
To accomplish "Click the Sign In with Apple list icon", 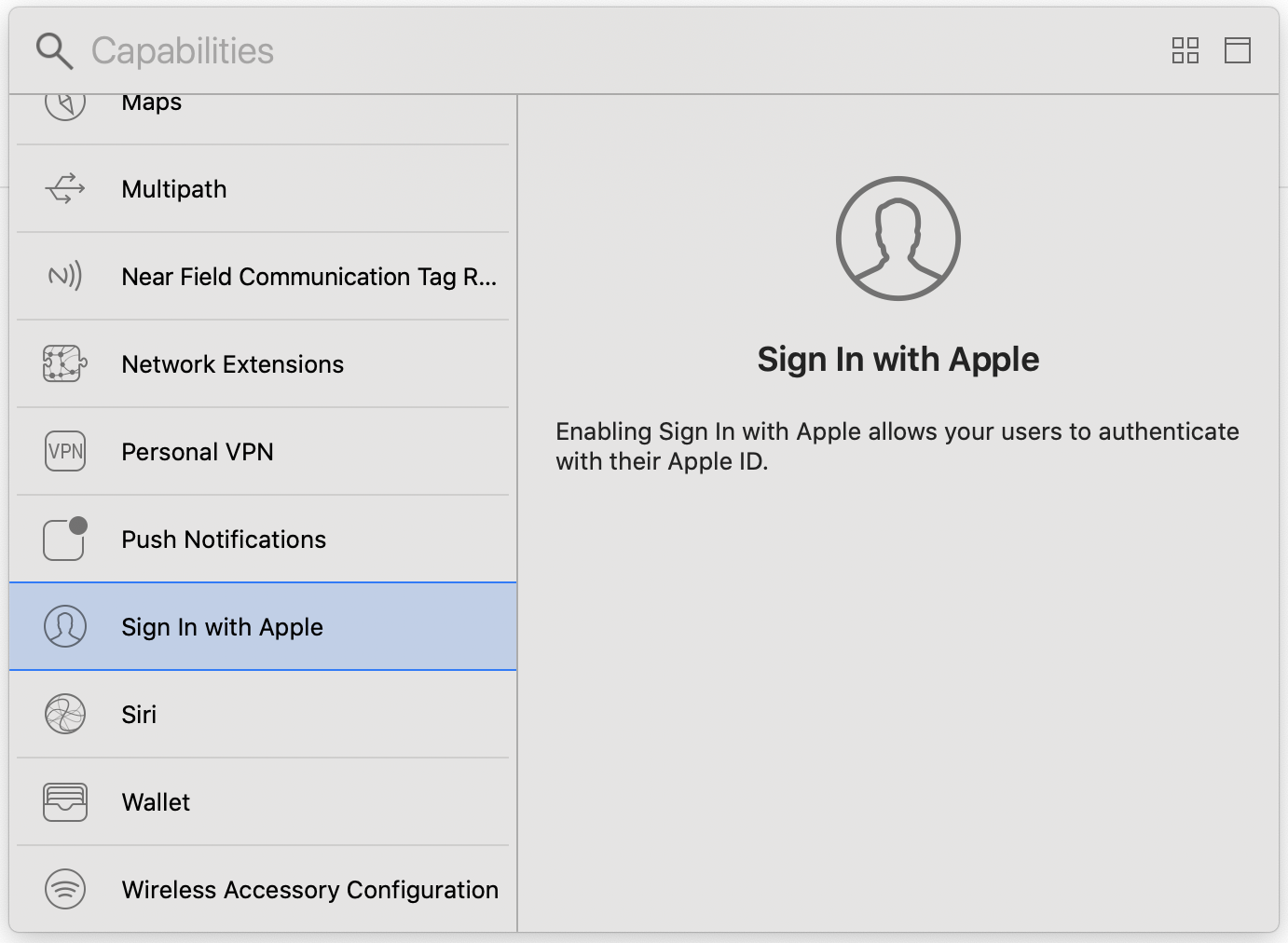I will click(x=65, y=626).
